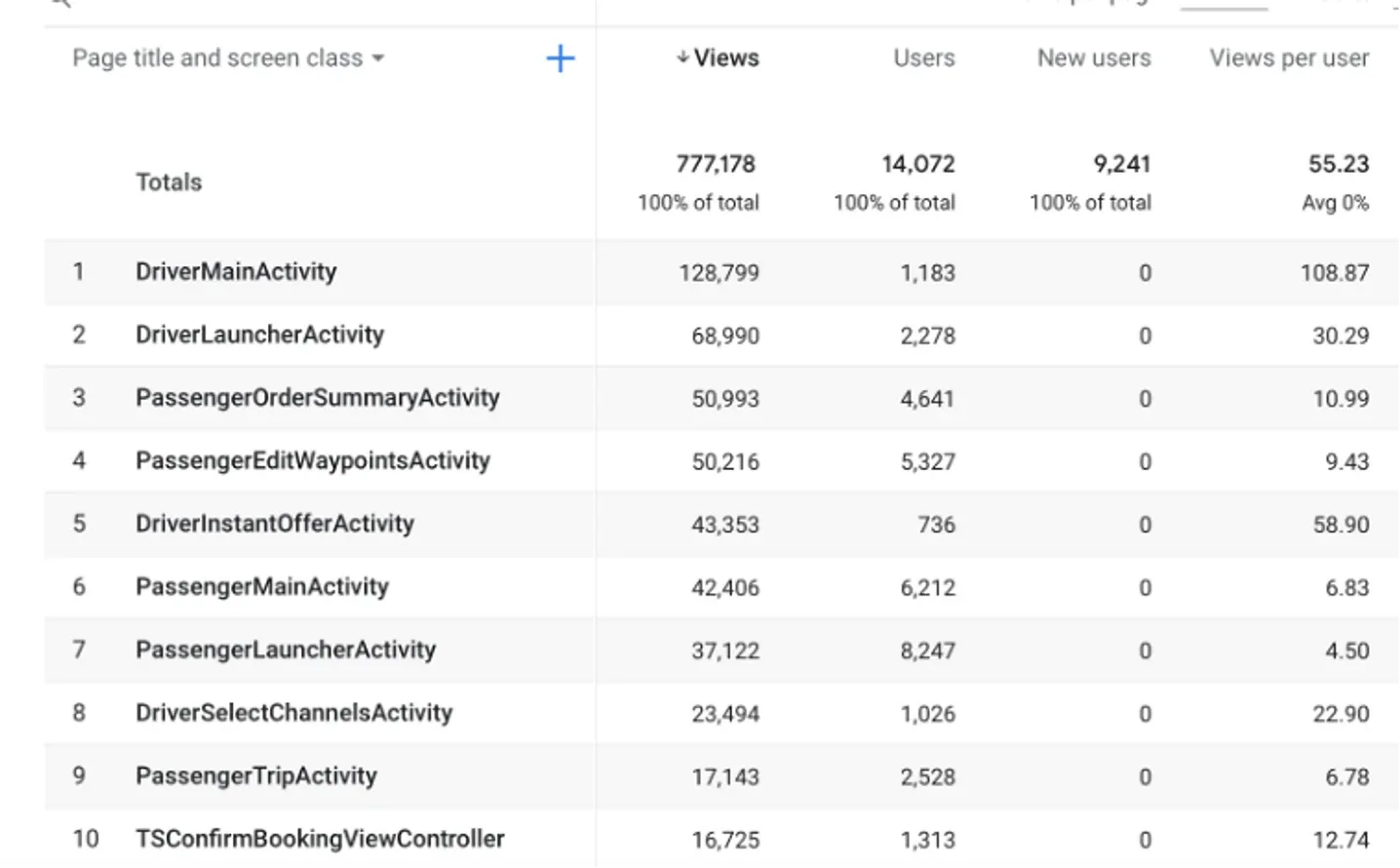Select the DriverSelectChannelsActivity row title
1400x868 pixels.
click(294, 713)
